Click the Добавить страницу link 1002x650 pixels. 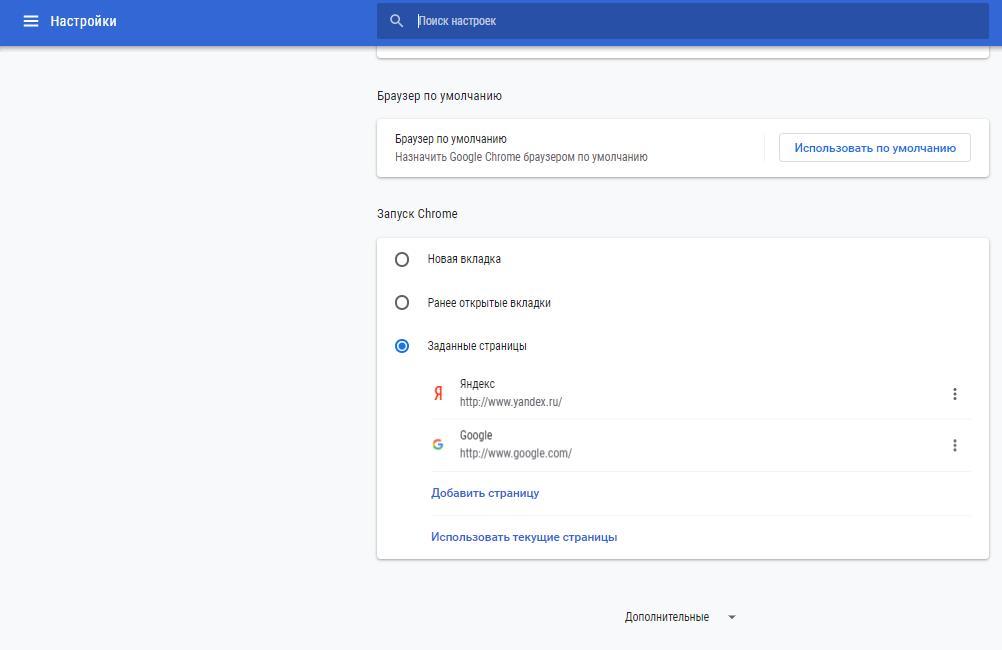(x=485, y=493)
